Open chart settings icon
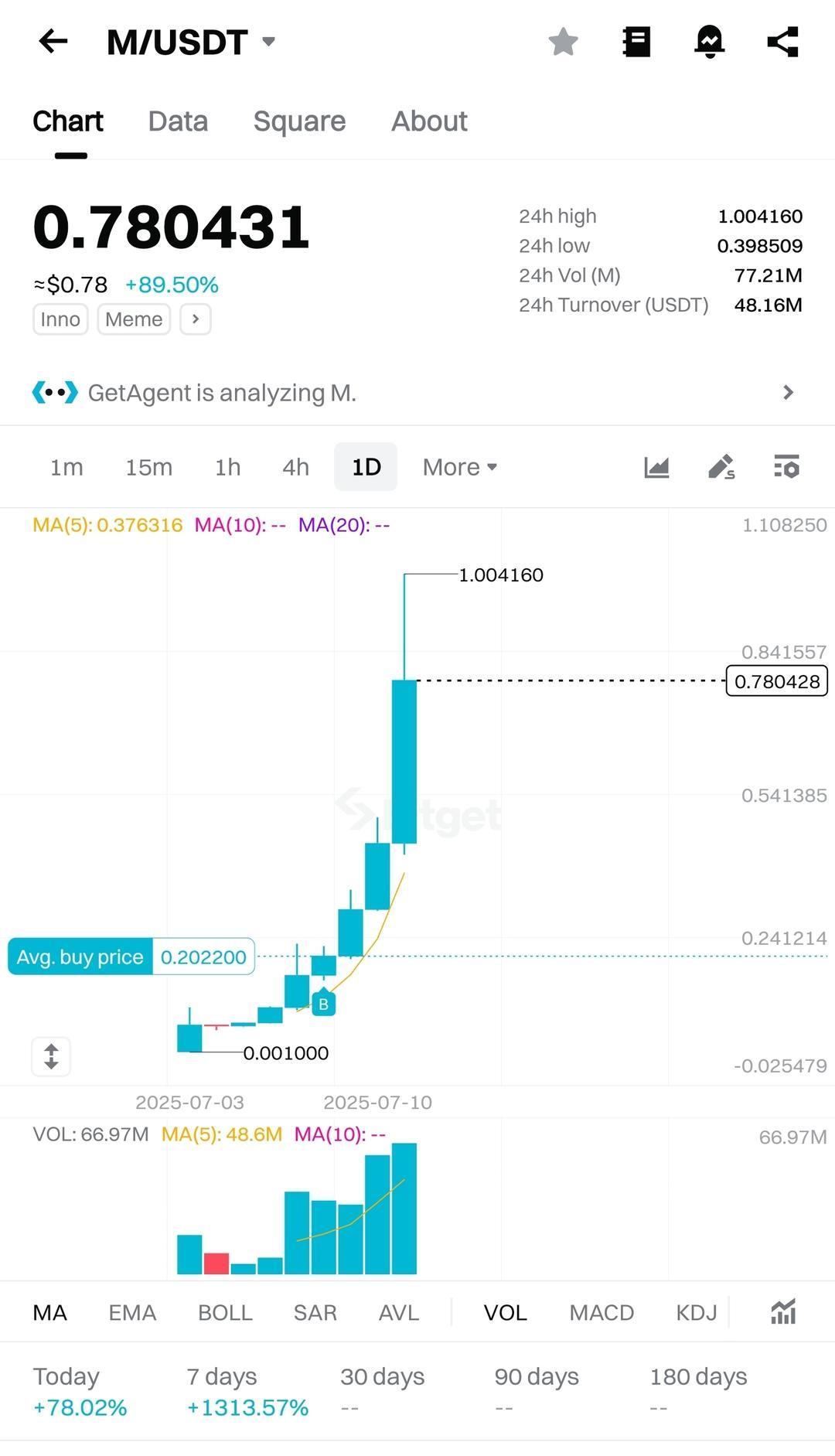835x1456 pixels. (786, 467)
